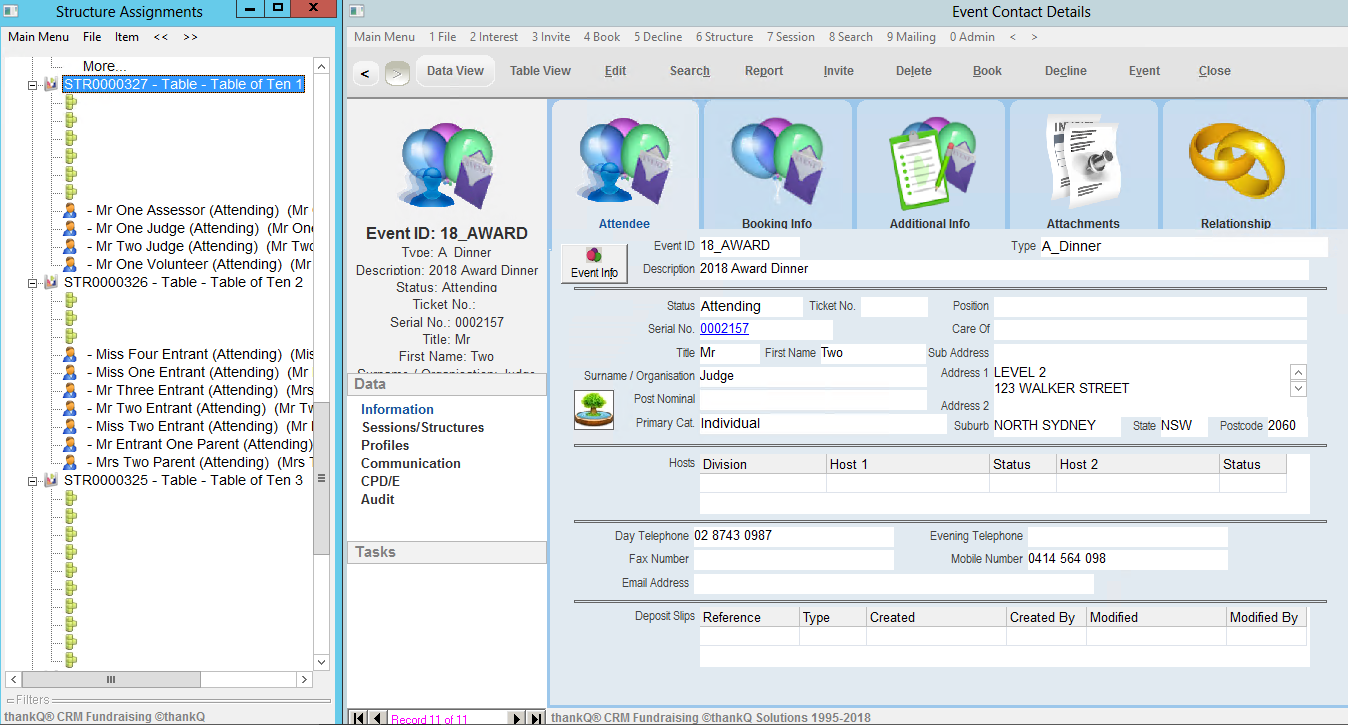1348x725 pixels.
Task: Collapse the STR0000326 Table of Ten 2 node
Action: [33, 283]
